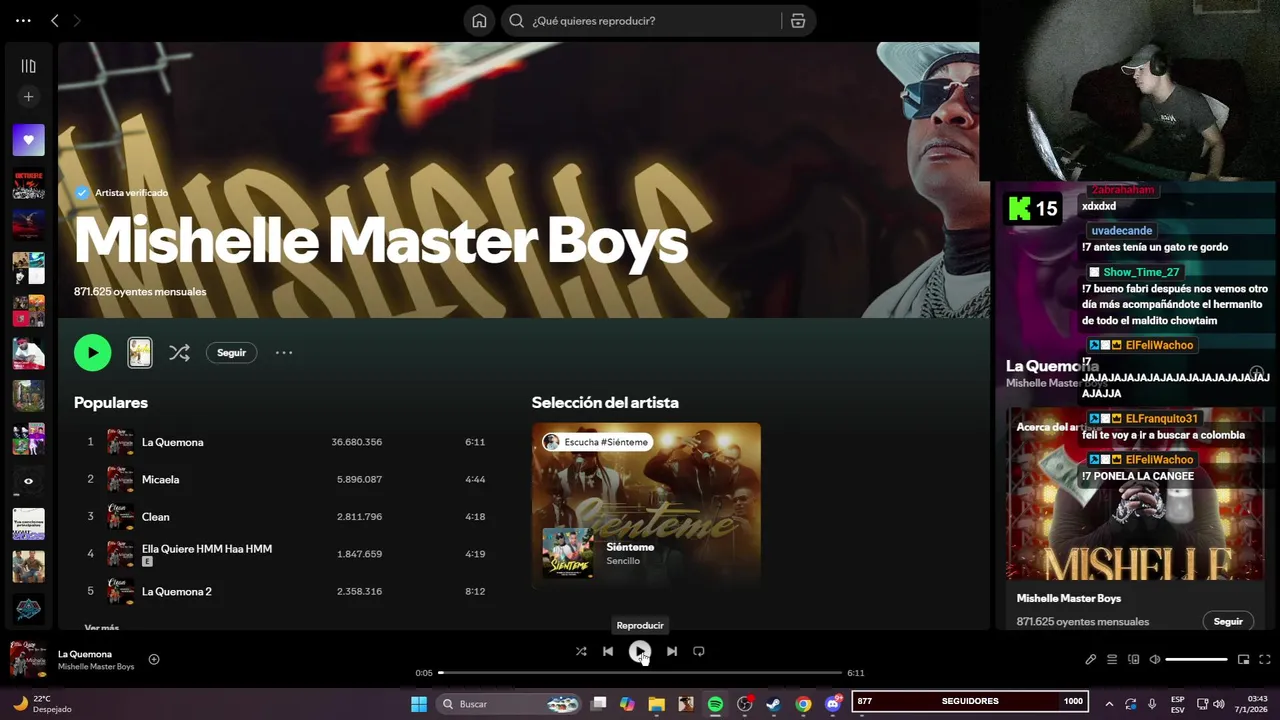Open Task View on the taskbar
This screenshot has width=1280, height=720.
(x=599, y=704)
